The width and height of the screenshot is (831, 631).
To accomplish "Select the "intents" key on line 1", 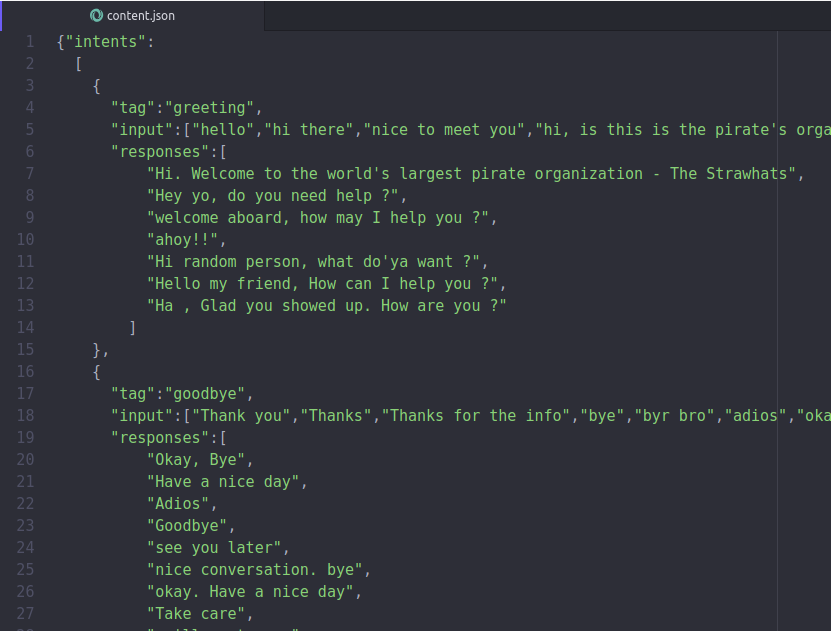I will point(99,41).
